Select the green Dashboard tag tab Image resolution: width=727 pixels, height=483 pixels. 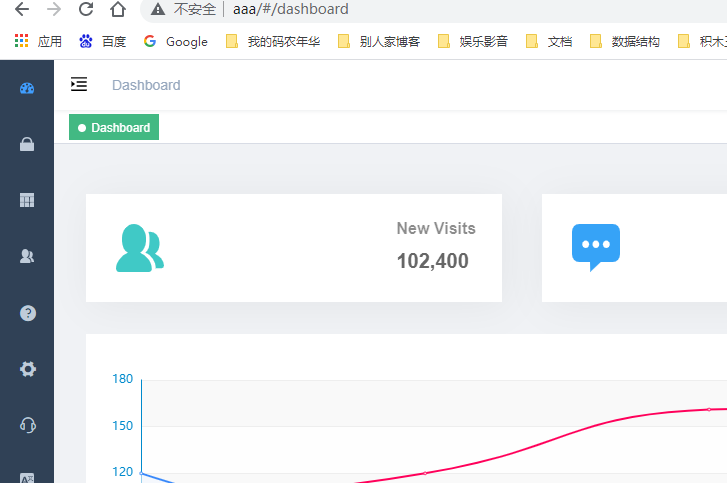114,127
